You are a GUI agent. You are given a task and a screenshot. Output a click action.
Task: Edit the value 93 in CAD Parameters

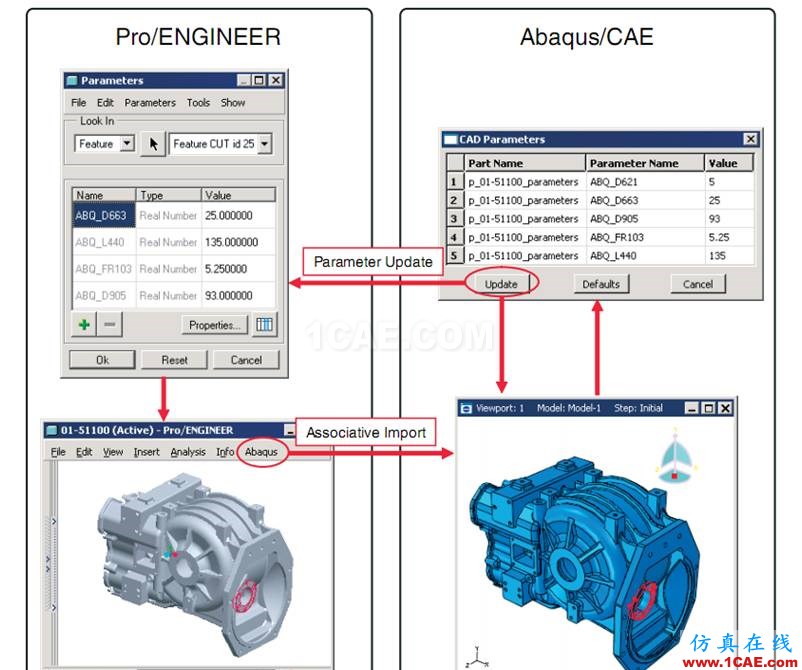tap(729, 219)
